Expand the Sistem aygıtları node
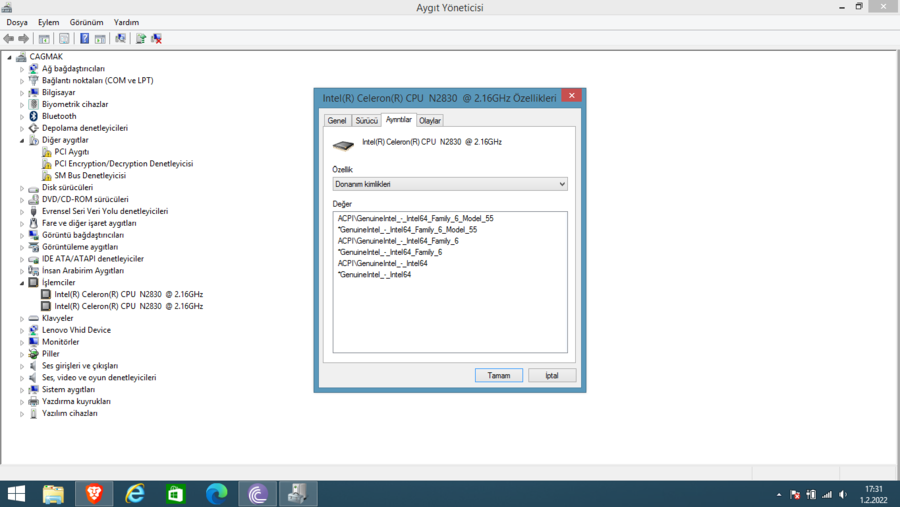This screenshot has width=900, height=507. tap(22, 390)
